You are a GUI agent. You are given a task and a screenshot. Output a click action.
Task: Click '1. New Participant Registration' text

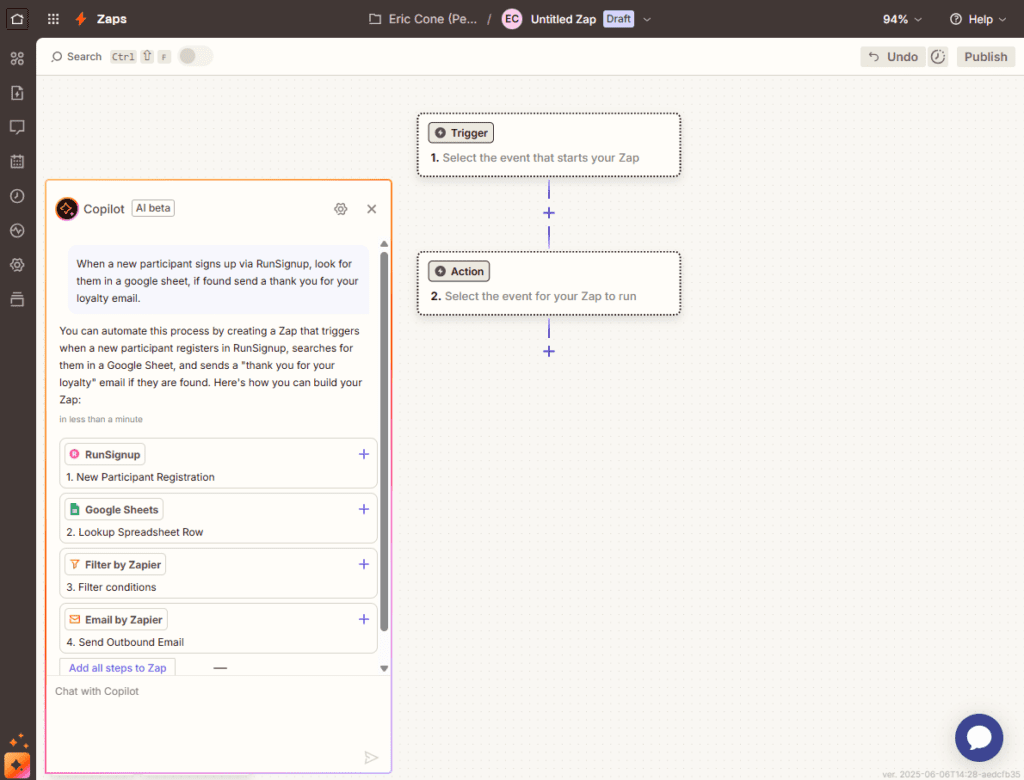[140, 477]
